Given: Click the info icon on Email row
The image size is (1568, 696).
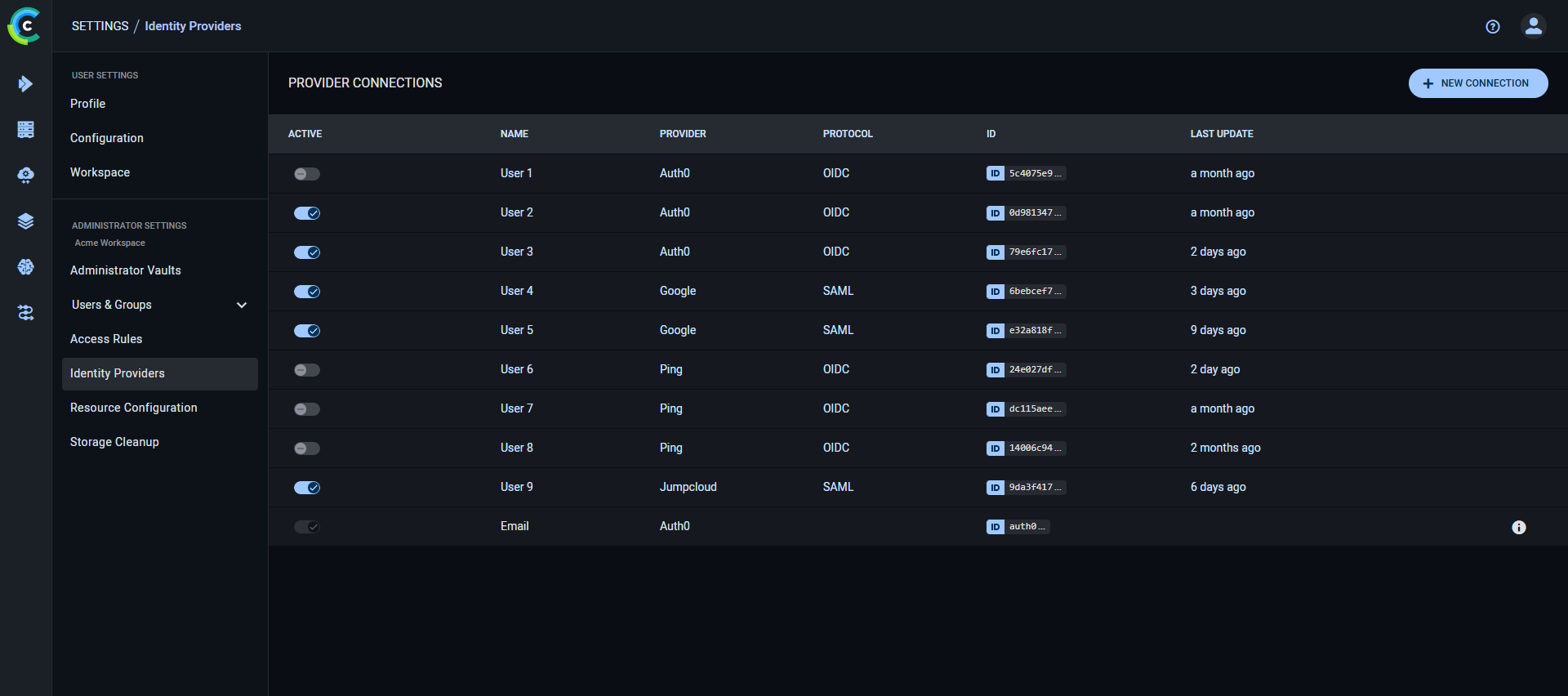Looking at the screenshot, I should [x=1518, y=528].
